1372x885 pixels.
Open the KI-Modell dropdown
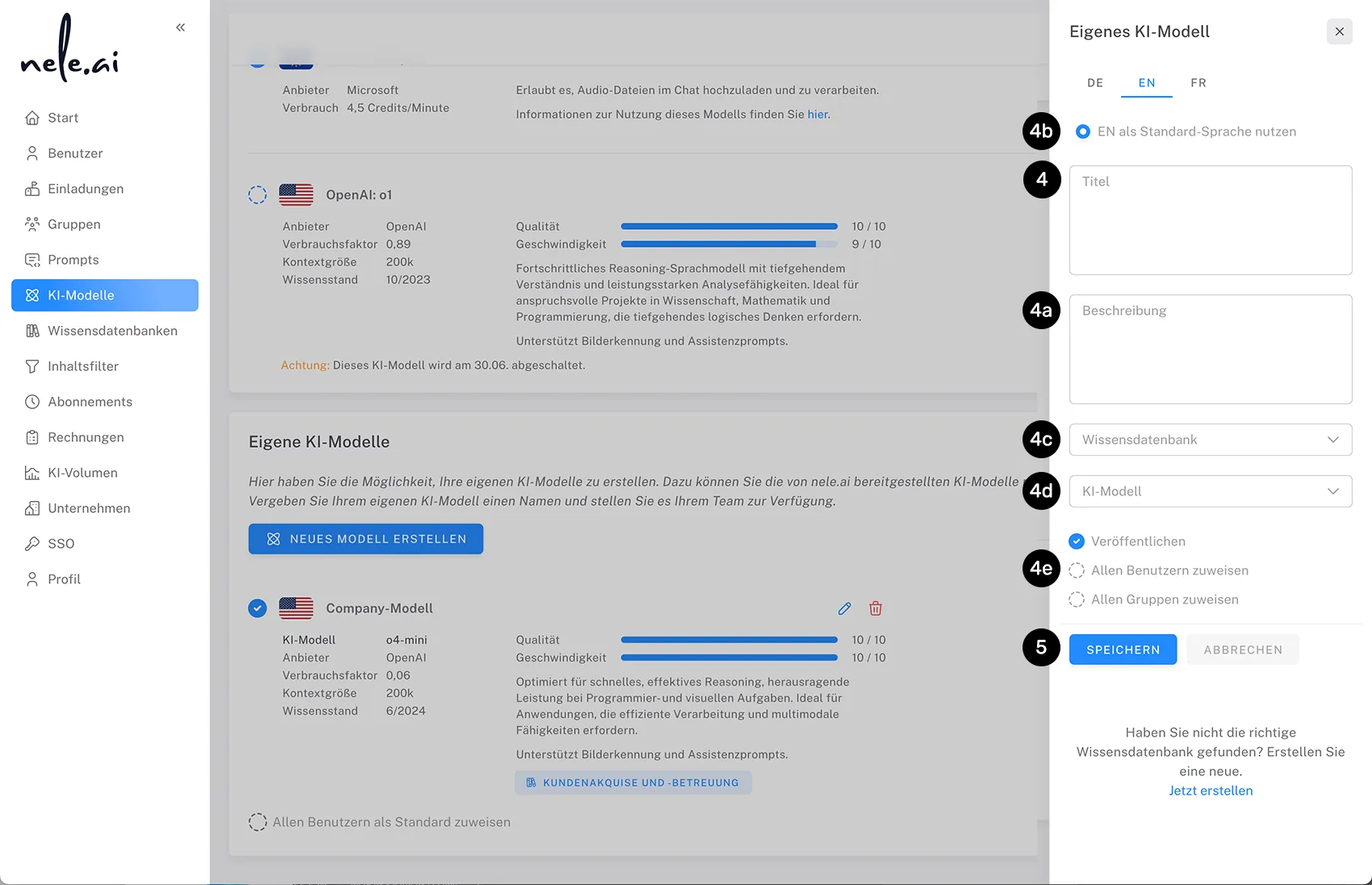1211,491
